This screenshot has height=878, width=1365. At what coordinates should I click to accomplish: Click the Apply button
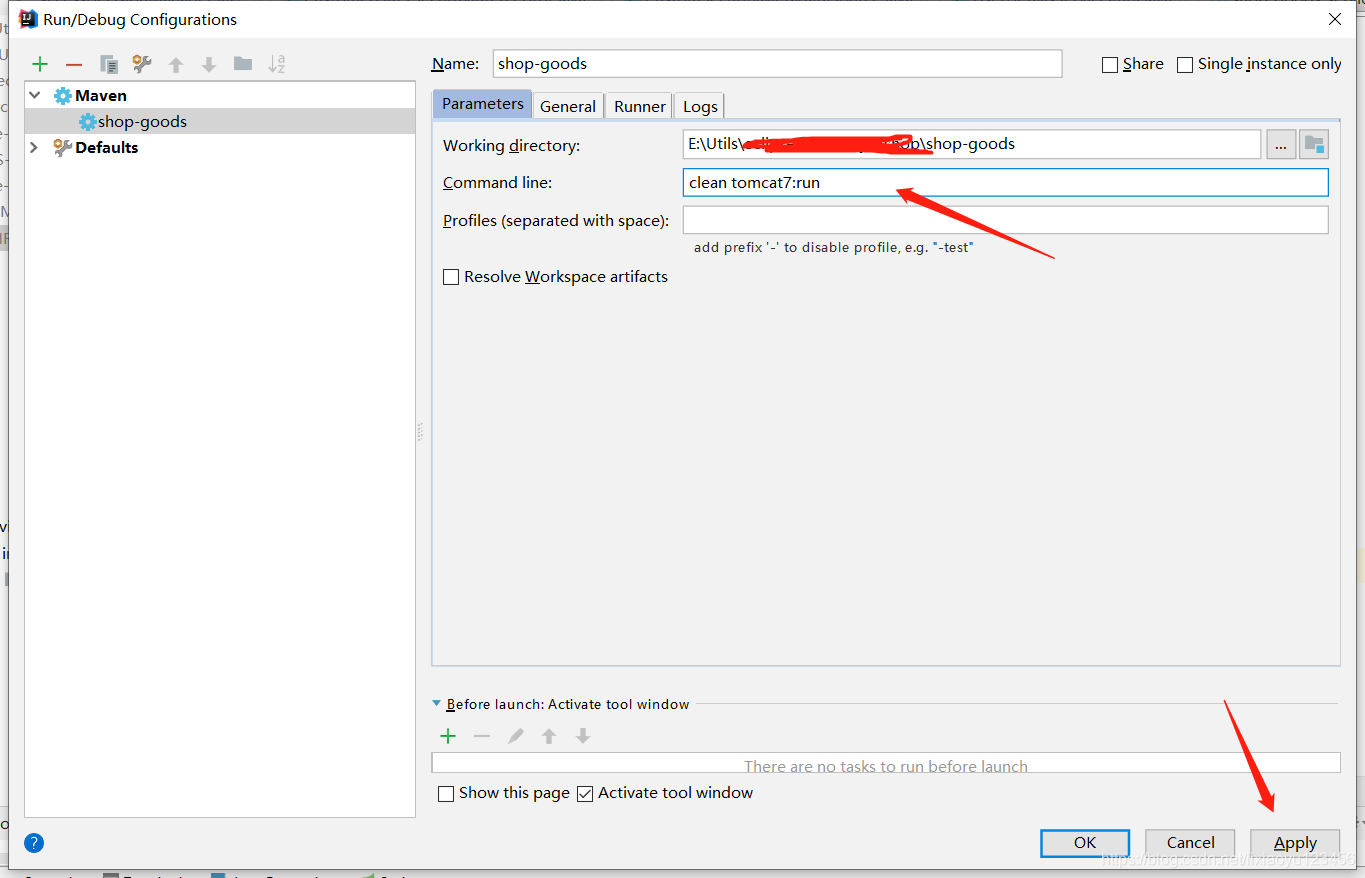1295,843
